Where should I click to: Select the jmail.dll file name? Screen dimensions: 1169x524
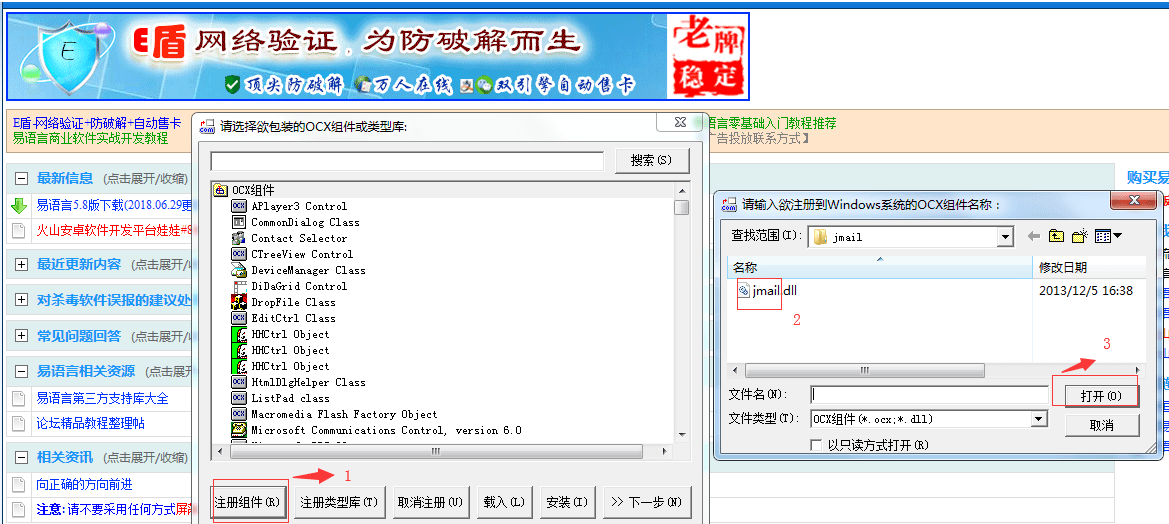[775, 291]
